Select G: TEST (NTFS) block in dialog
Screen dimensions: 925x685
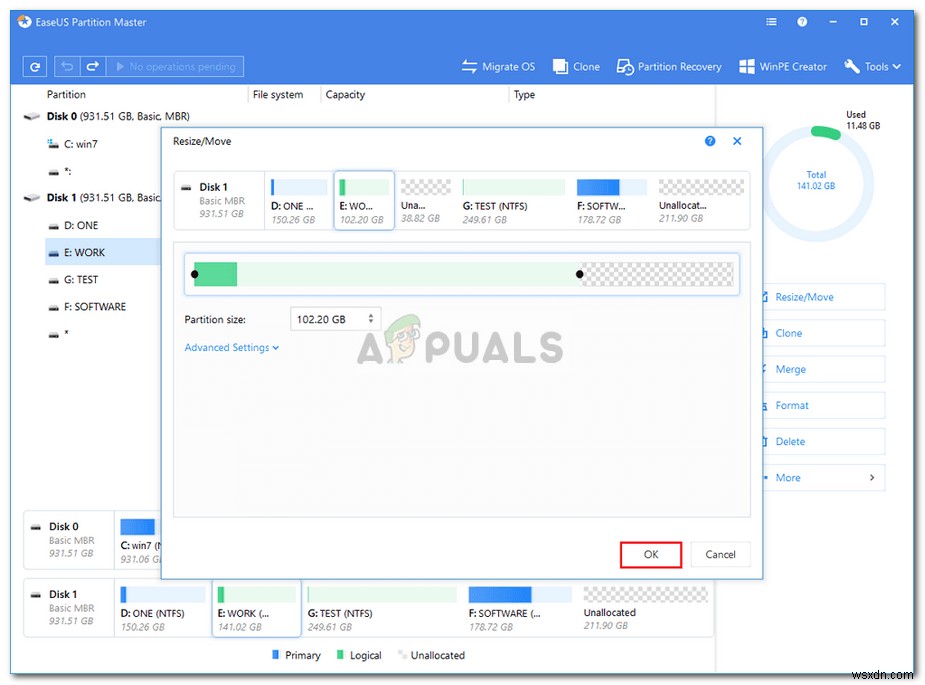tap(513, 201)
